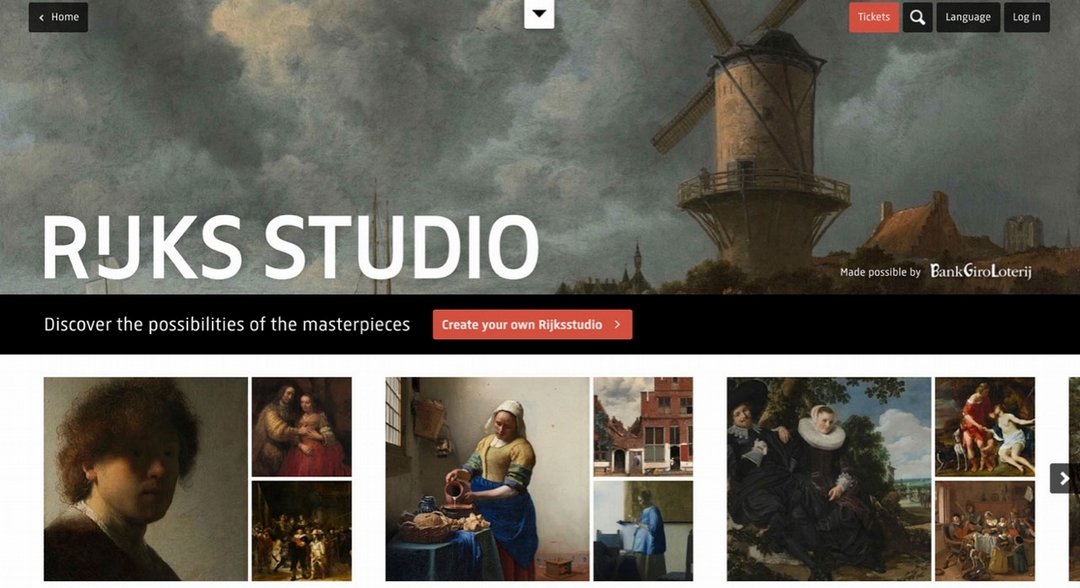Open the red brick street houses thumbnail

643,426
